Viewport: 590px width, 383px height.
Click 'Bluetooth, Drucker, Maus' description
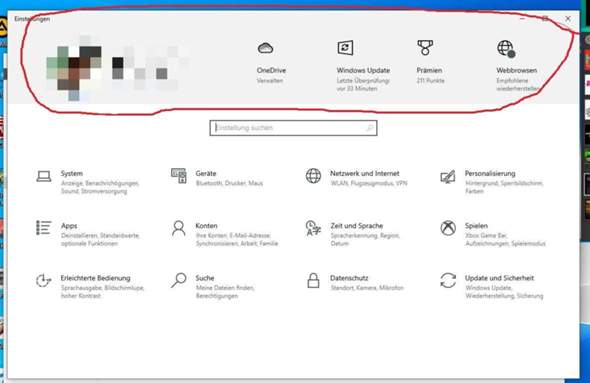(229, 183)
